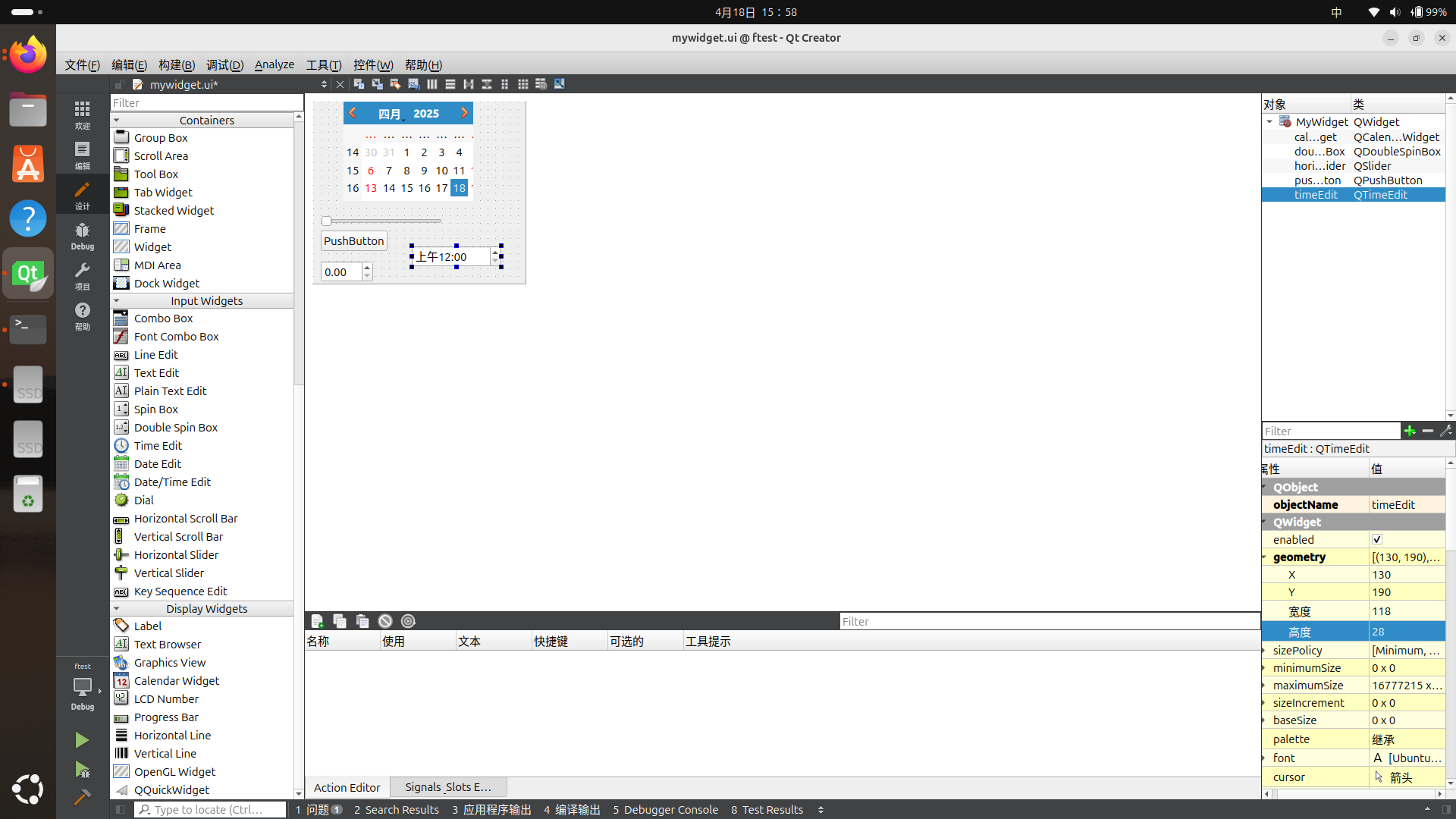Click the horizontal slider handle on form
Screen dimensions: 1456x819
pyautogui.click(x=326, y=221)
